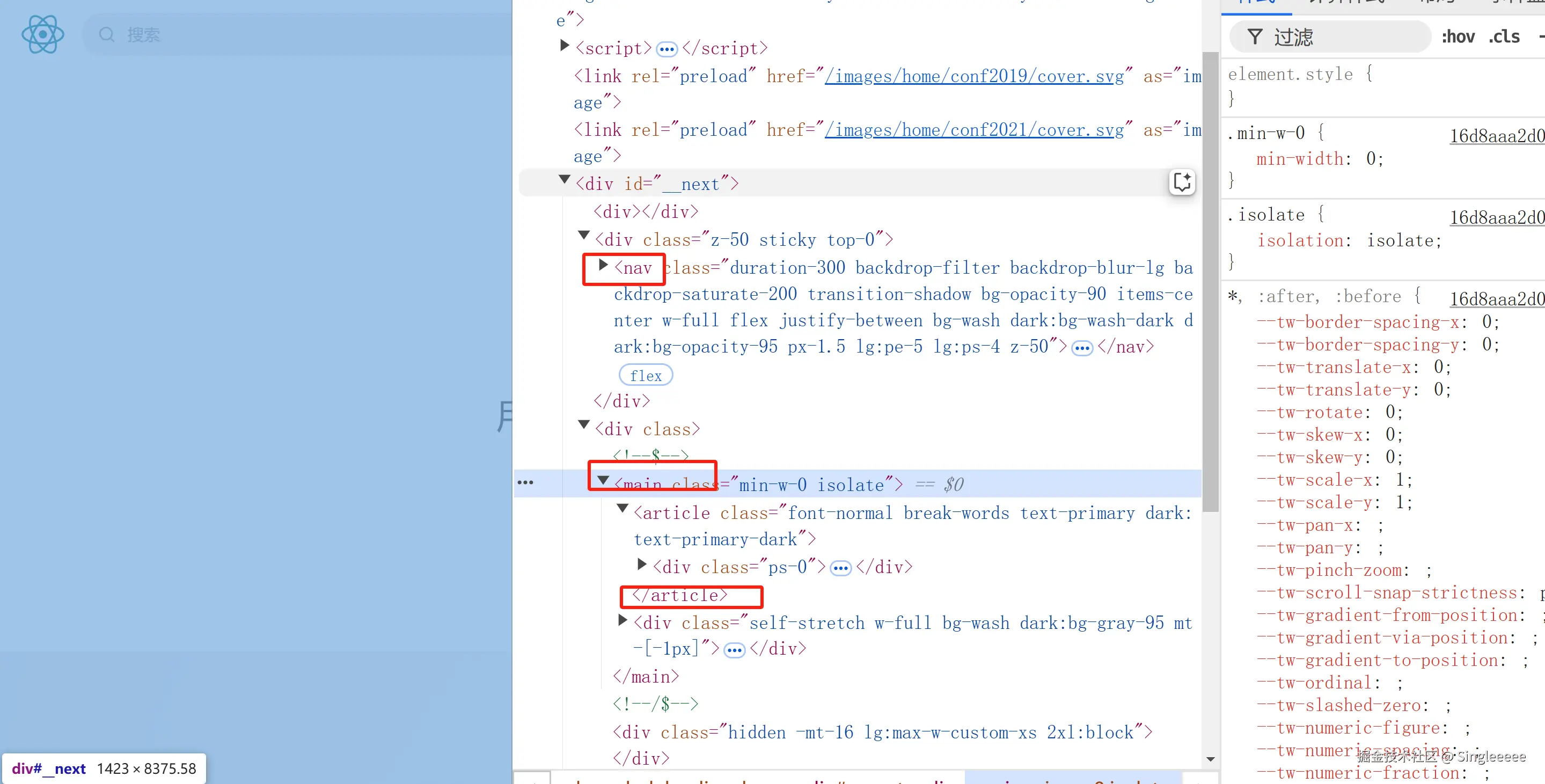Image resolution: width=1545 pixels, height=784 pixels.
Task: Click the --tw-translate-y property
Action: tap(1333, 391)
